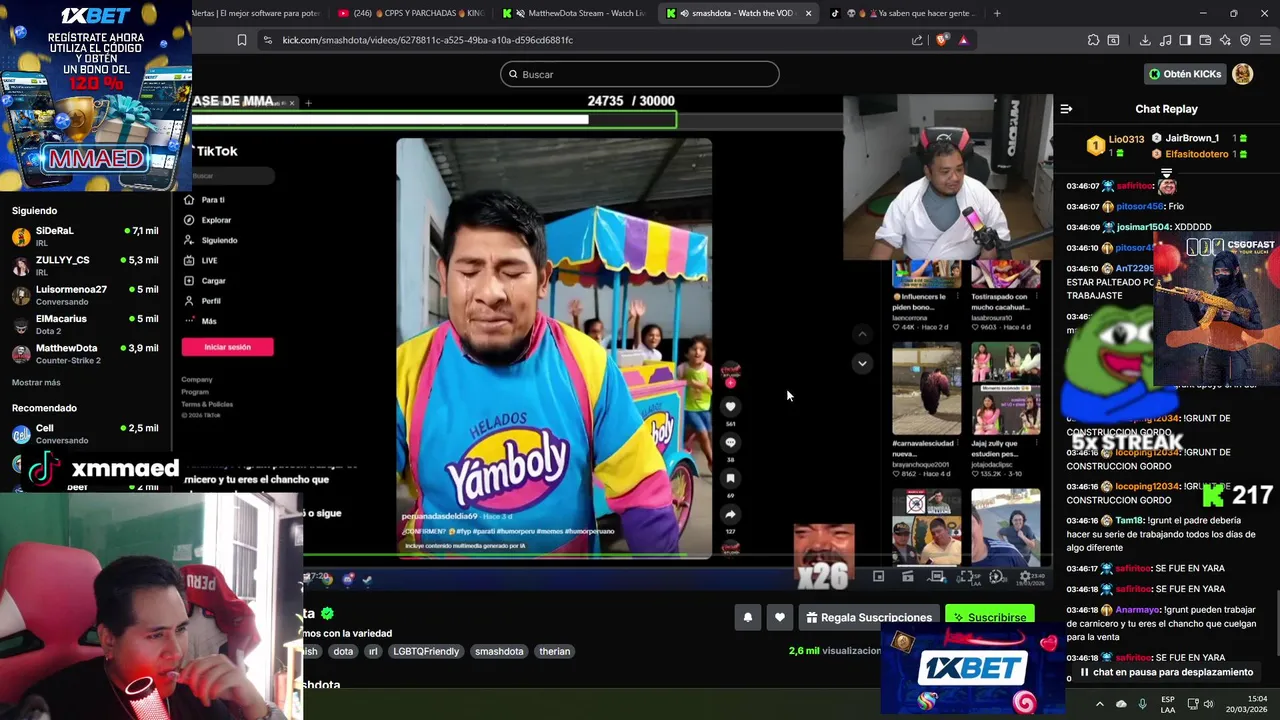Image resolution: width=1280 pixels, height=720 pixels.
Task: Open the 'dota' tag link
Action: [343, 651]
